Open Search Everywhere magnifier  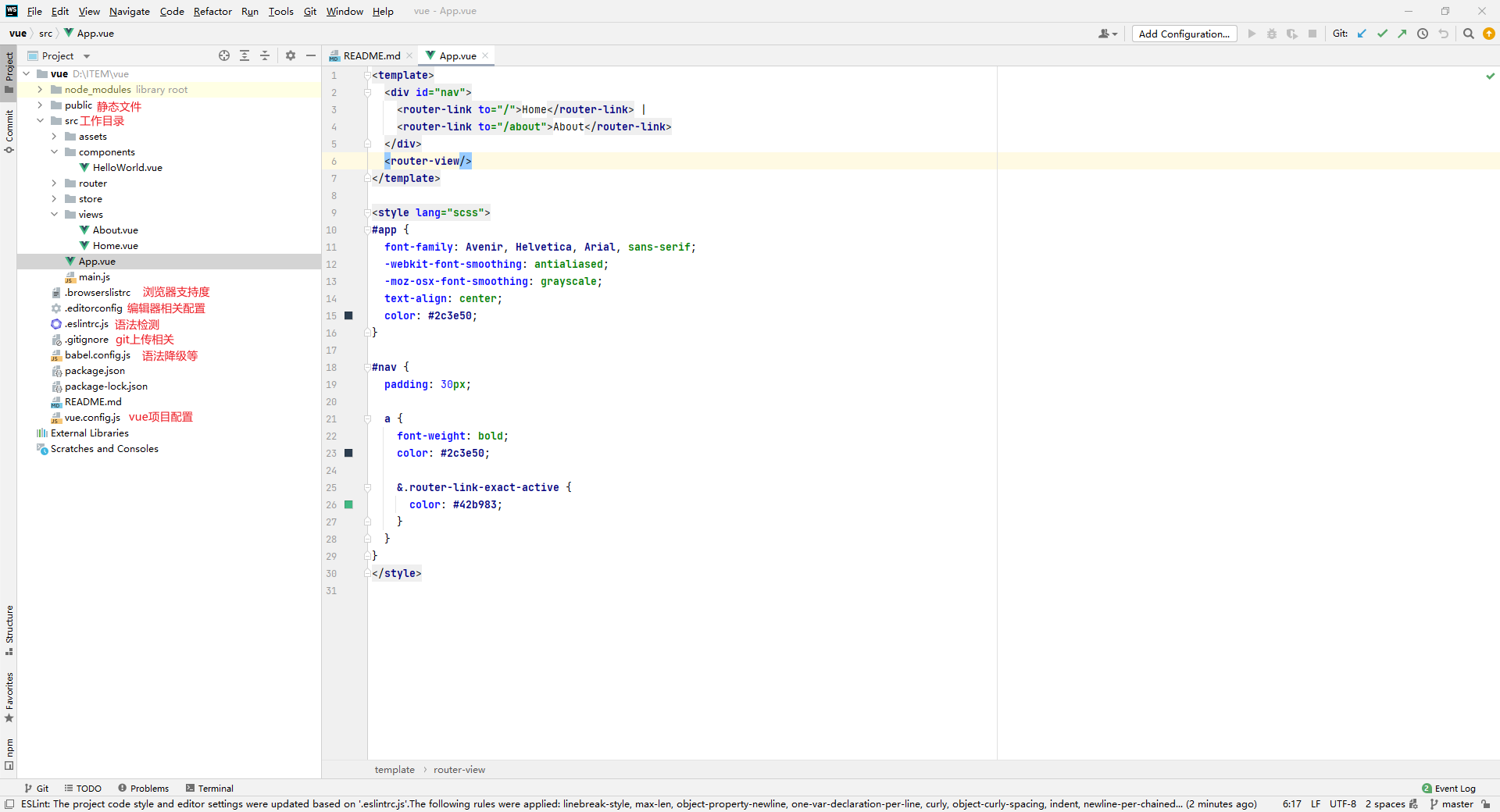[x=1469, y=34]
